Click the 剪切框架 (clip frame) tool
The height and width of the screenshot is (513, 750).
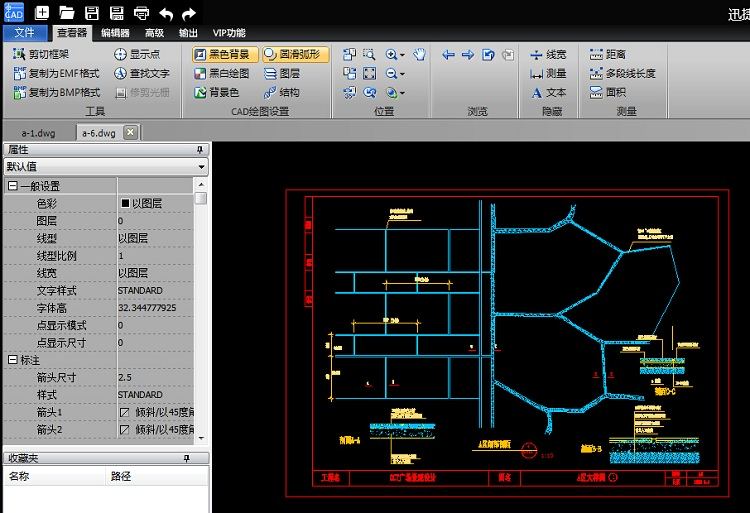[x=43, y=55]
